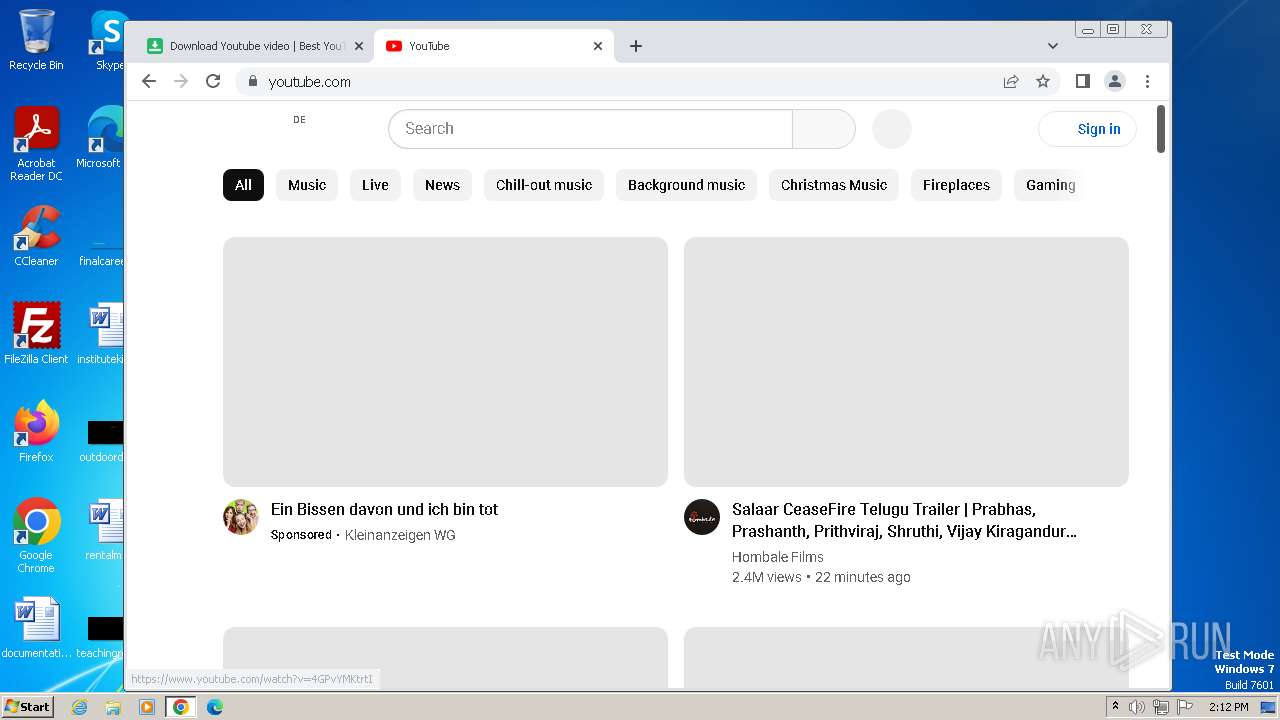The height and width of the screenshot is (720, 1280).
Task: Click Kleinanzeigen WG channel avatar
Action: tap(241, 517)
